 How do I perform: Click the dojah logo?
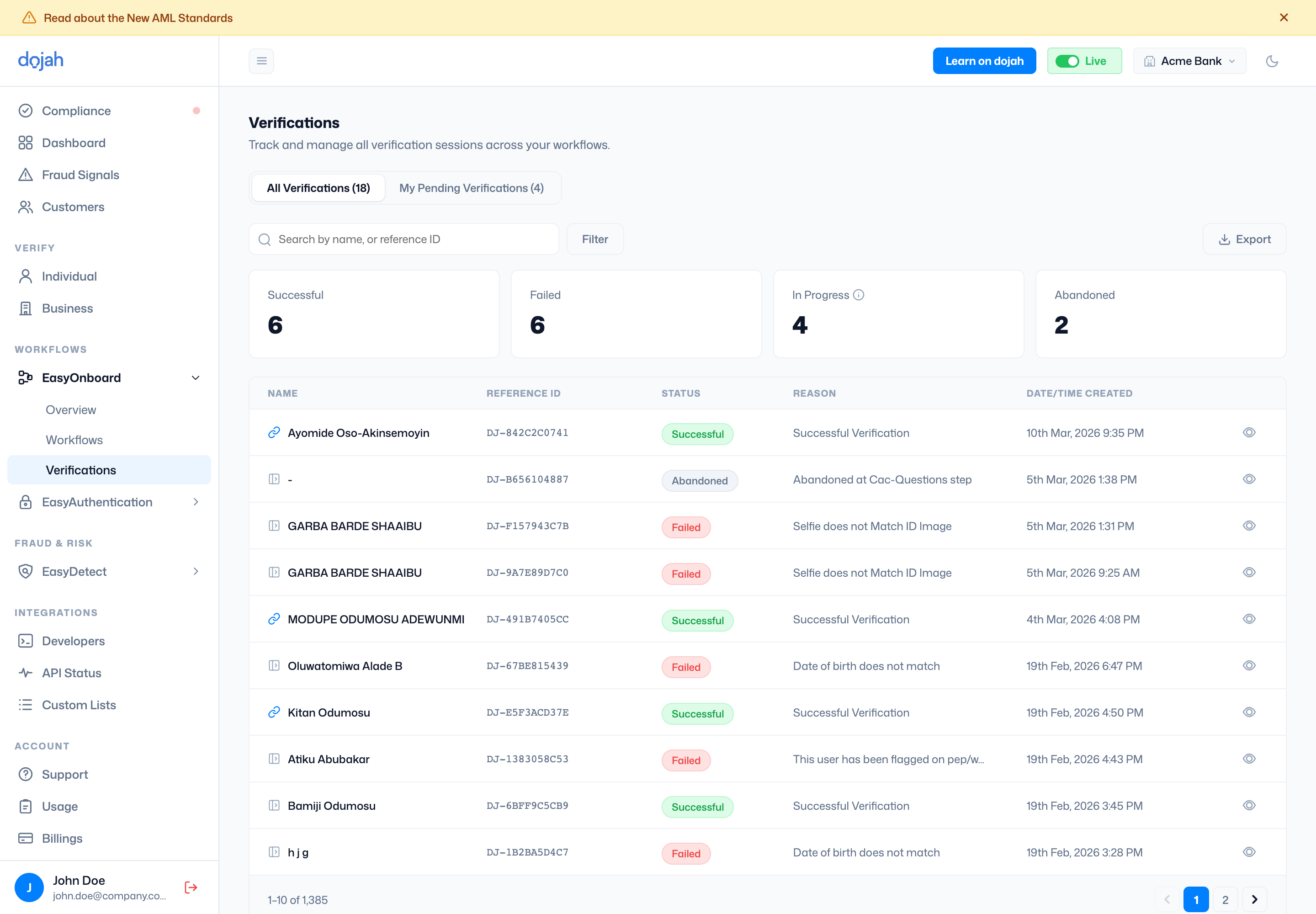coord(41,60)
